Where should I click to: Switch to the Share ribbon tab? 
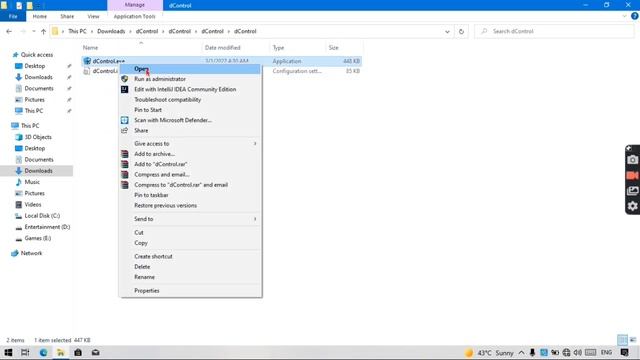click(67, 16)
